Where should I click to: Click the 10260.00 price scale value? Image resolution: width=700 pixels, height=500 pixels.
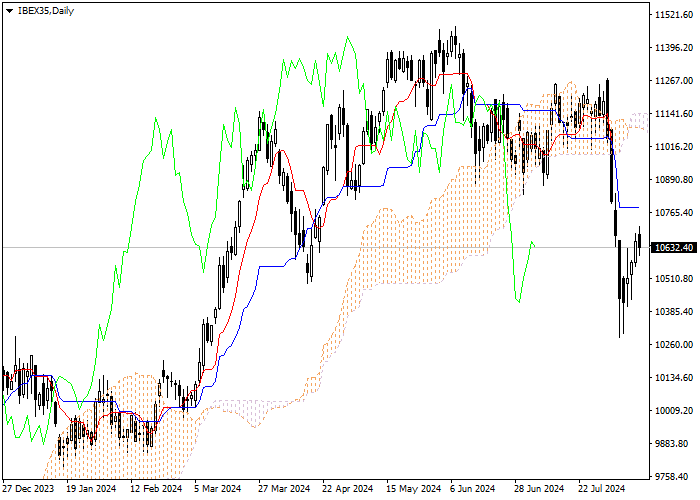click(x=674, y=345)
